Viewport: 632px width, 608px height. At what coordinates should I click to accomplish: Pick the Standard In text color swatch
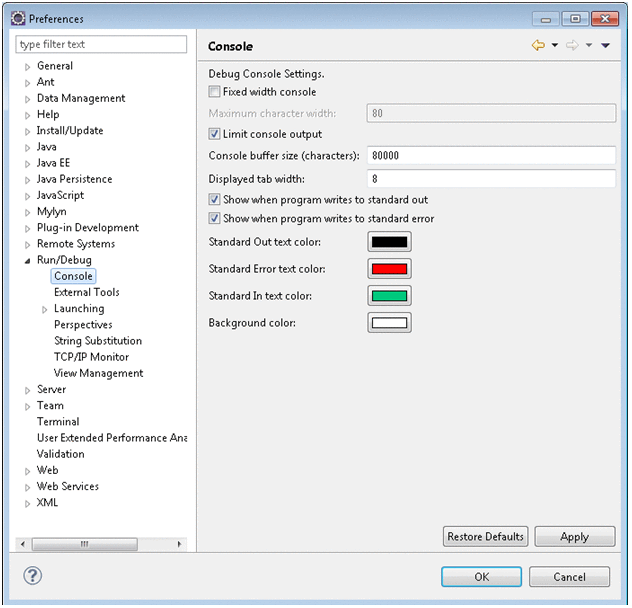[x=390, y=296]
